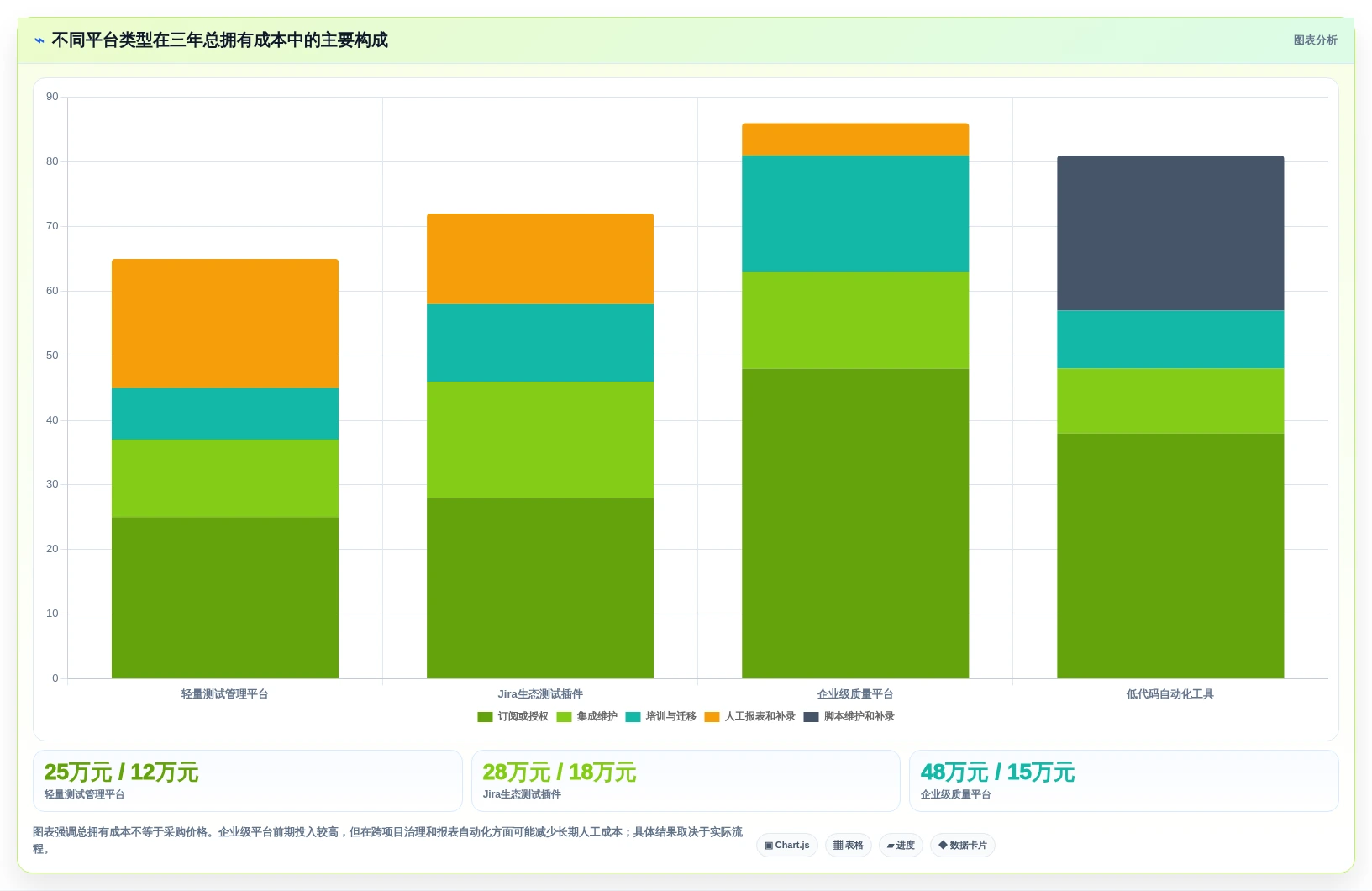This screenshot has height=891, width=1372.
Task: Click the 脚本维护和补录 legend label
Action: [859, 717]
